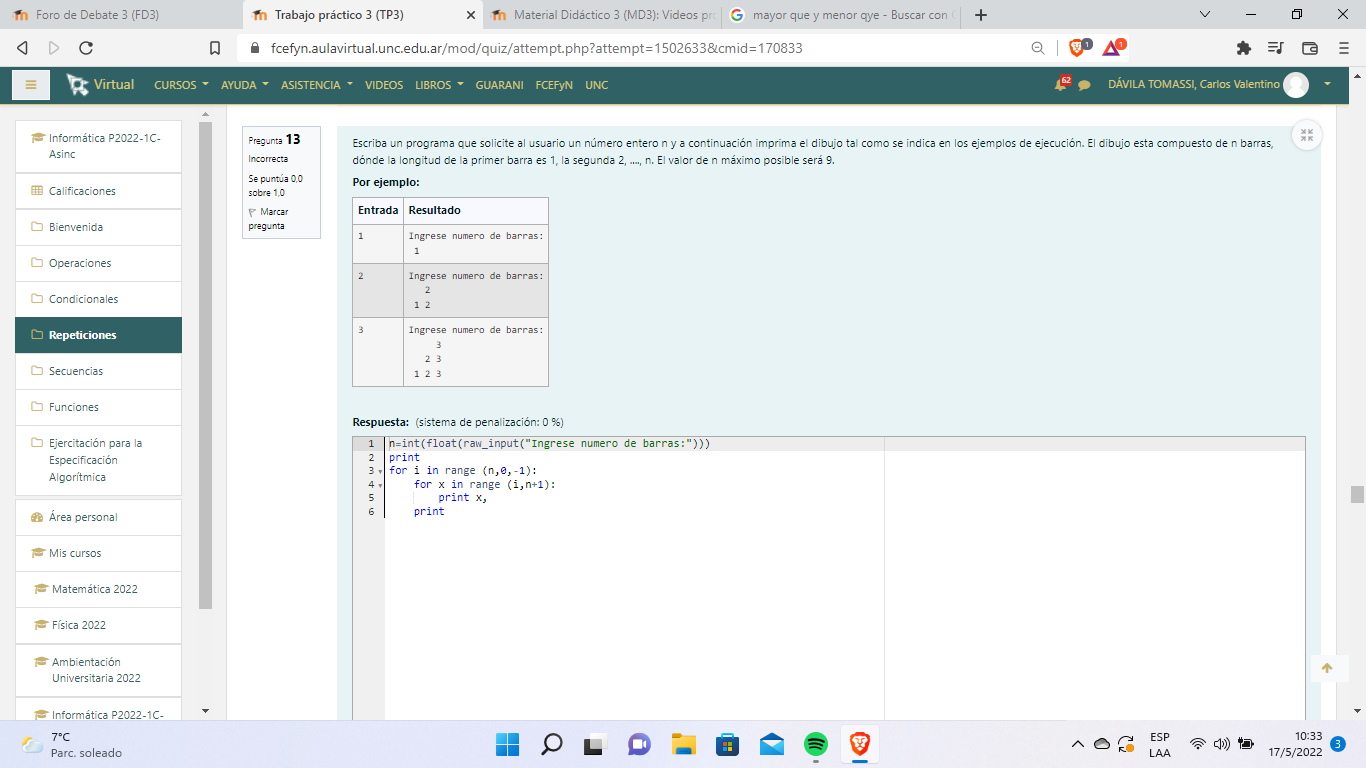Click the hamburger menu to toggle sidebar
1366x768 pixels.
point(31,85)
